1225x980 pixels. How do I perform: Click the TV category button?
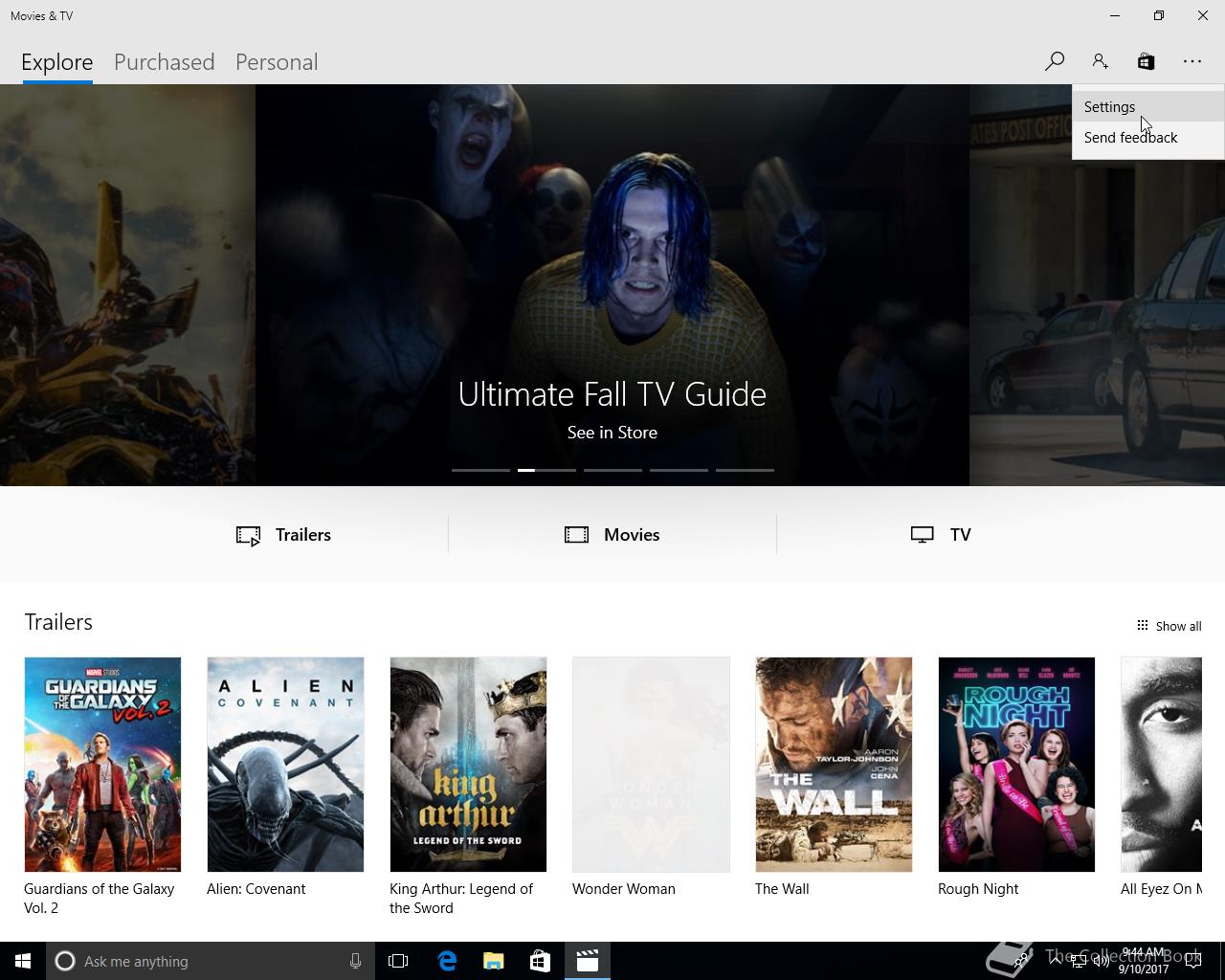click(x=941, y=535)
